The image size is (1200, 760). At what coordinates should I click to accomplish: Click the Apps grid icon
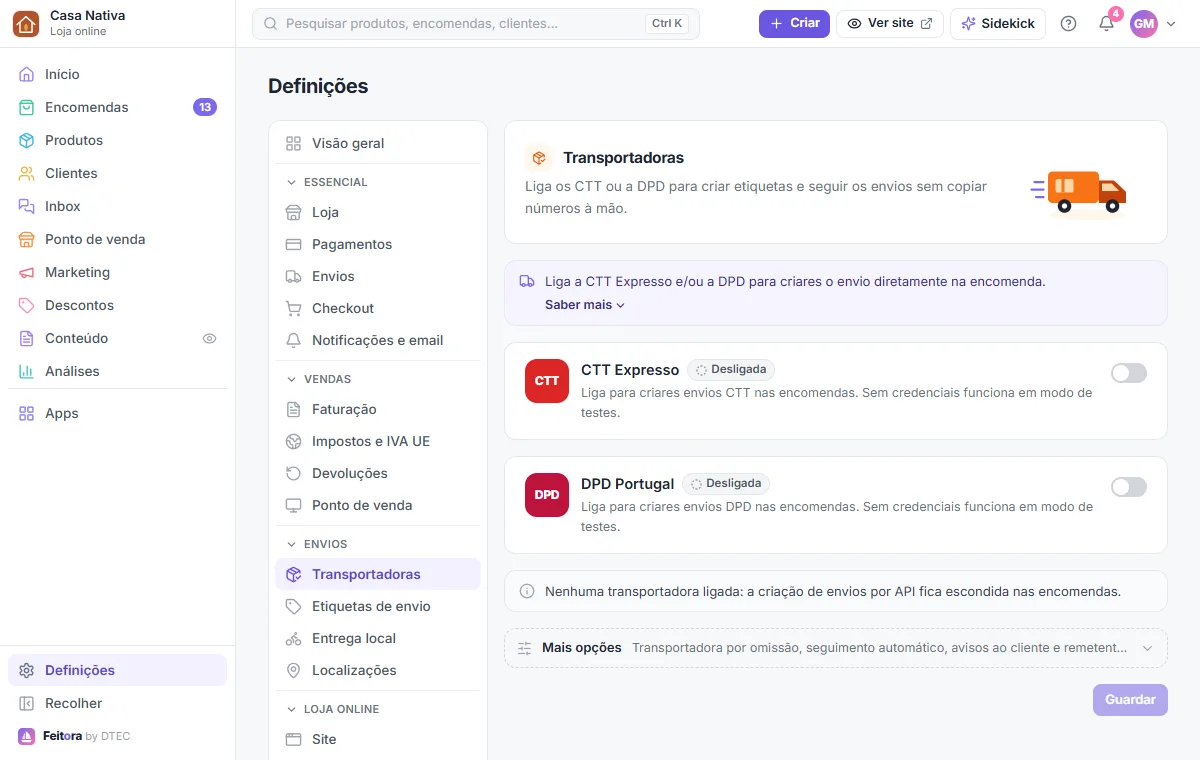tap(27, 413)
